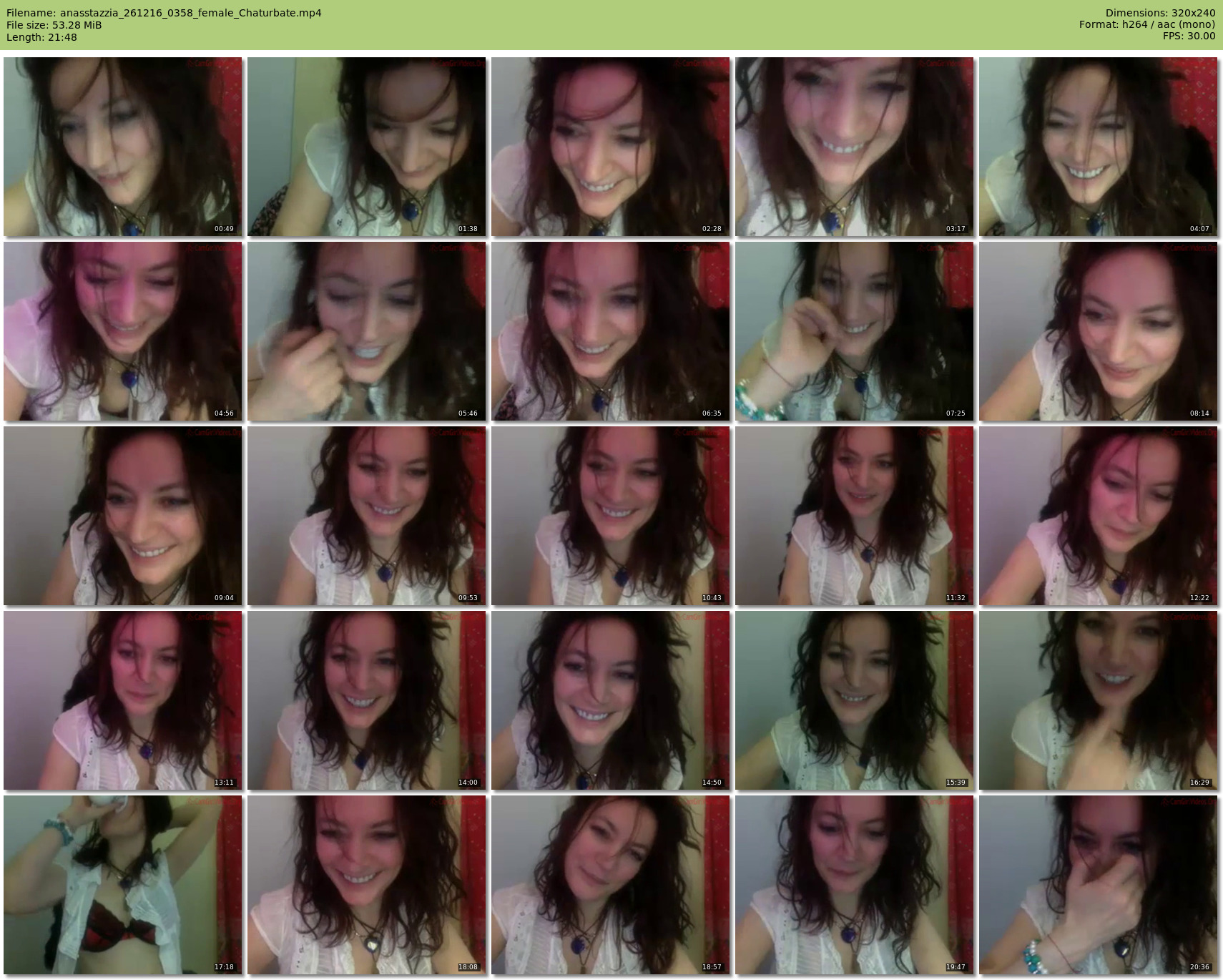Click the Length 21:48 text
This screenshot has width=1223, height=980.
pyautogui.click(x=41, y=37)
